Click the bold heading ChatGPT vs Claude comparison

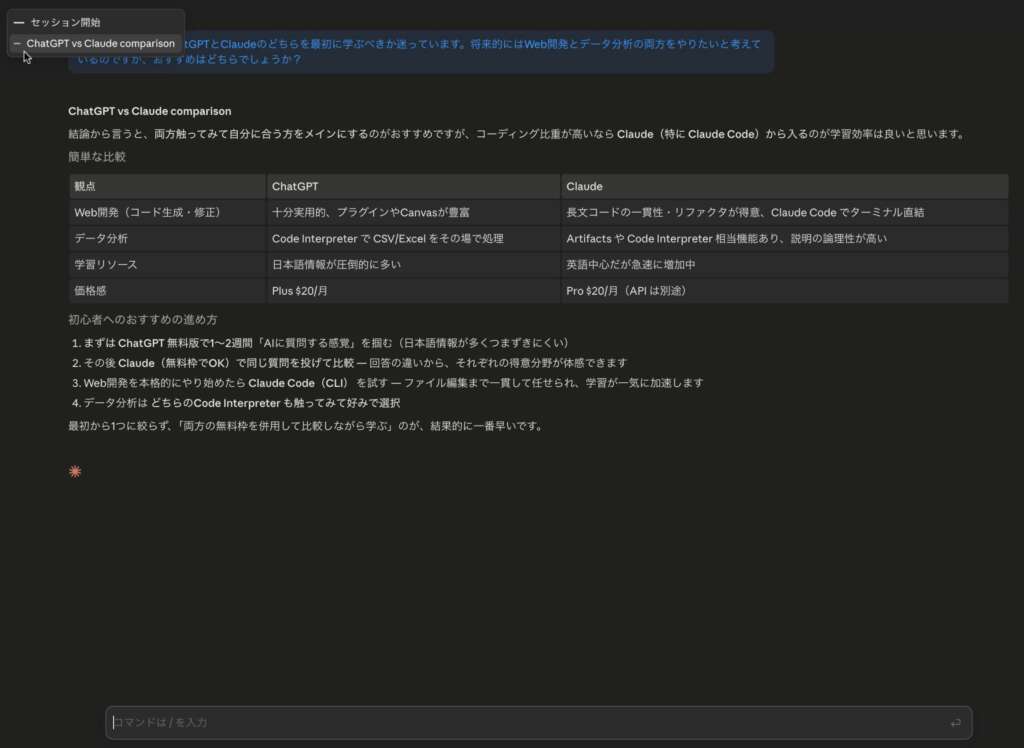(150, 111)
